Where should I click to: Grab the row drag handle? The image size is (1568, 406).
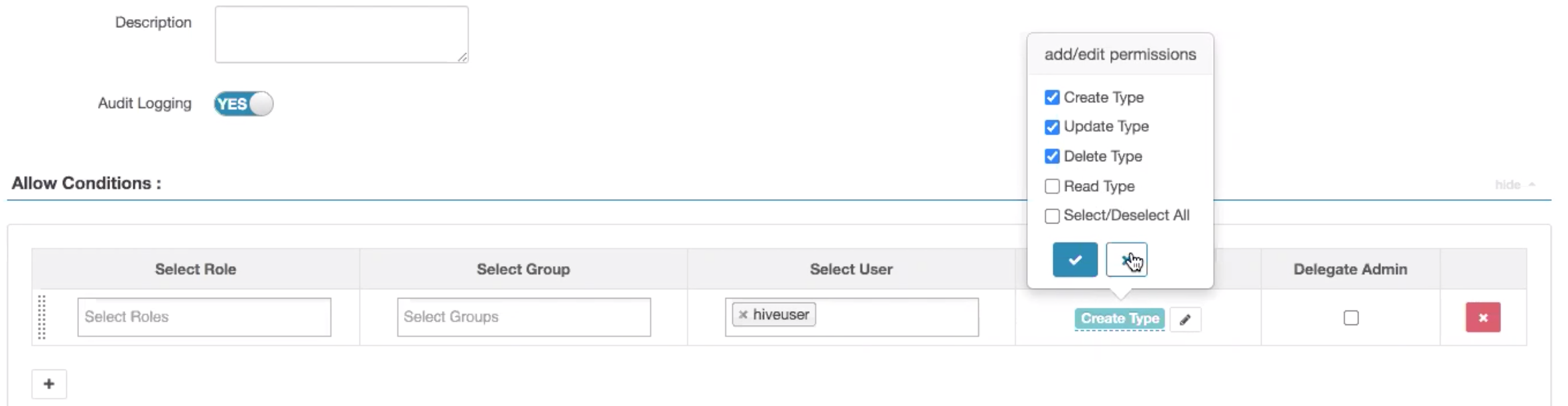click(x=42, y=317)
